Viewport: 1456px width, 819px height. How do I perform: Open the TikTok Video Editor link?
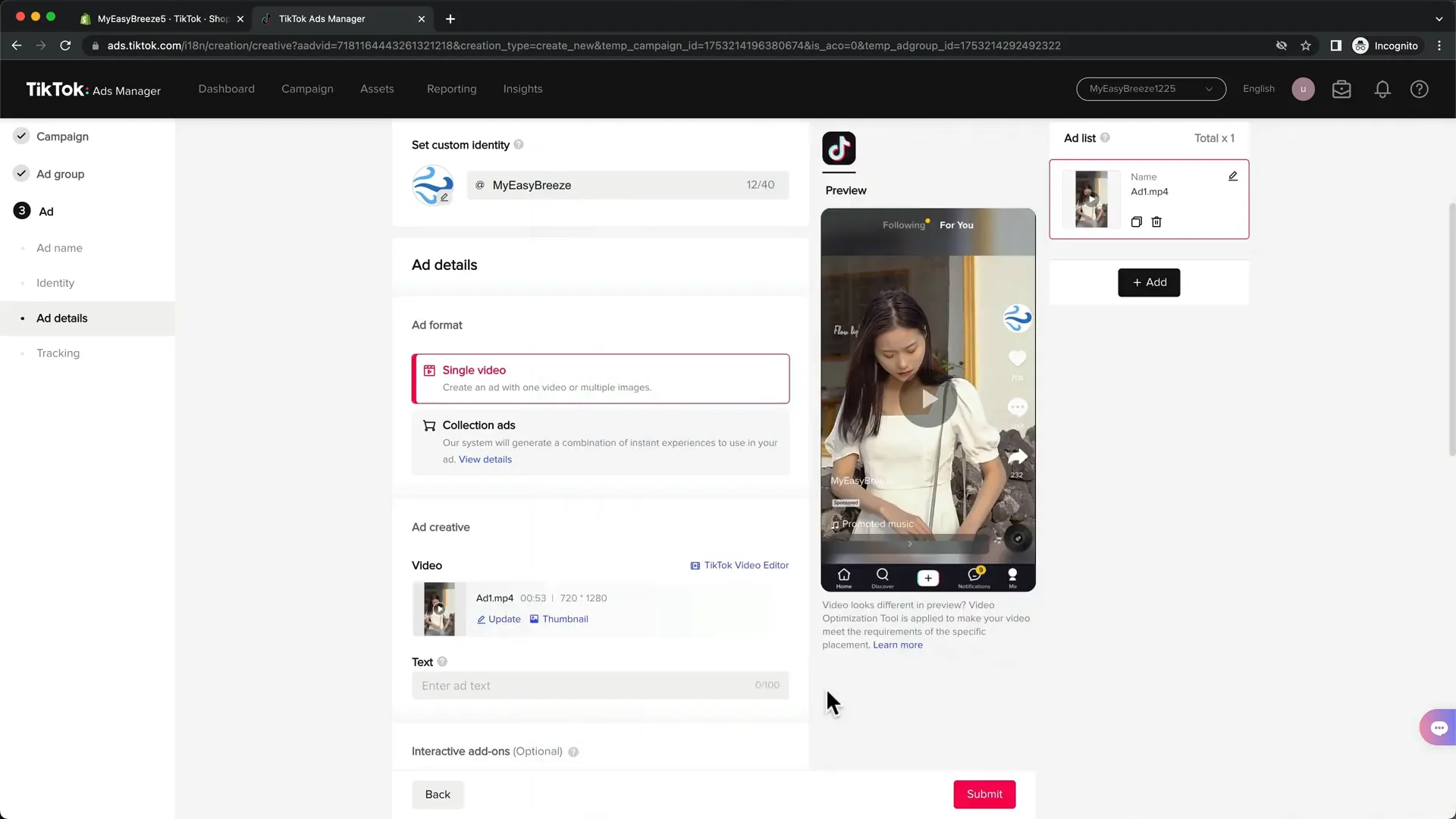point(739,566)
